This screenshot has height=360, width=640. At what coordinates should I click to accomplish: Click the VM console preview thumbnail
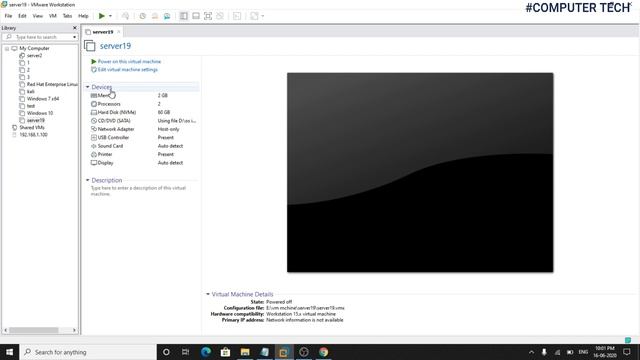(x=420, y=172)
